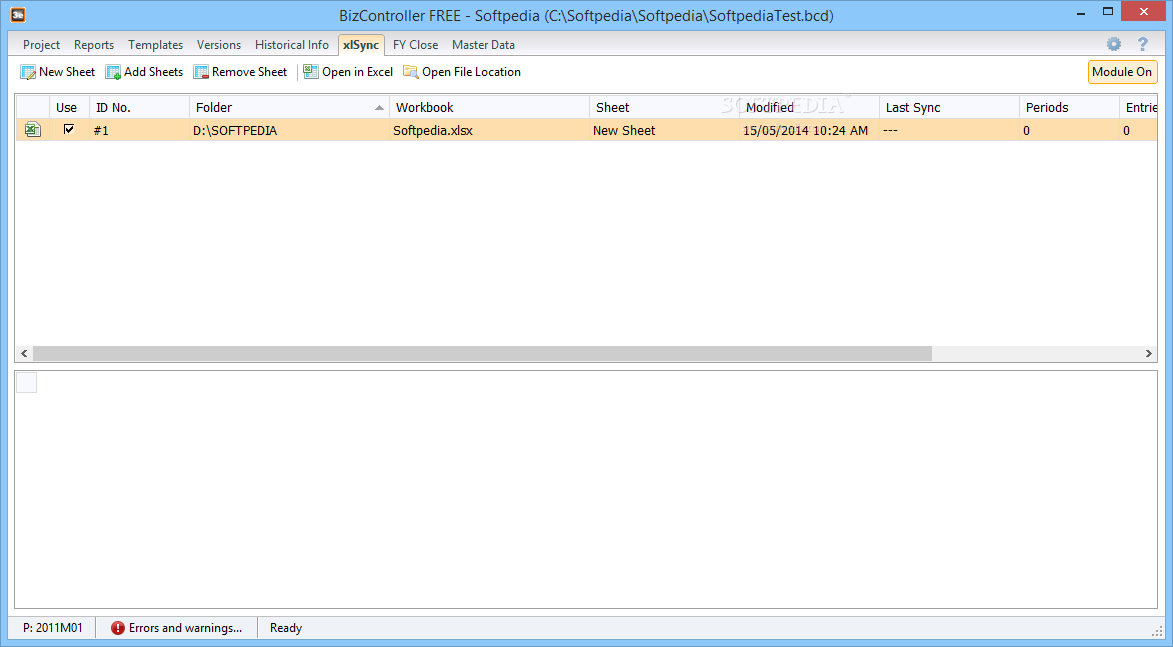This screenshot has width=1173, height=647.
Task: Click the red error icon in status bar
Action: (x=117, y=628)
